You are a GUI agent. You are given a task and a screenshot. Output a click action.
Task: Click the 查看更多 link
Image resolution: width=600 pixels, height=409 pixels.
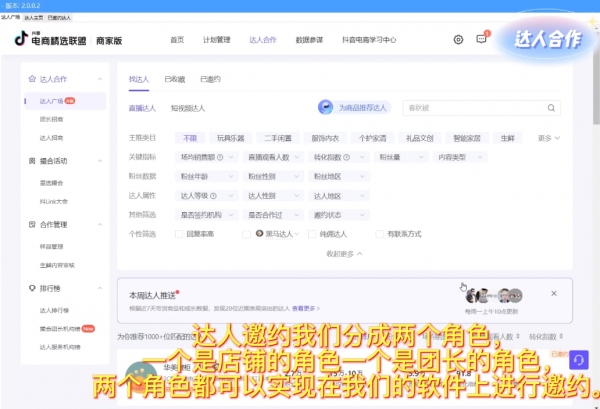pos(306,308)
